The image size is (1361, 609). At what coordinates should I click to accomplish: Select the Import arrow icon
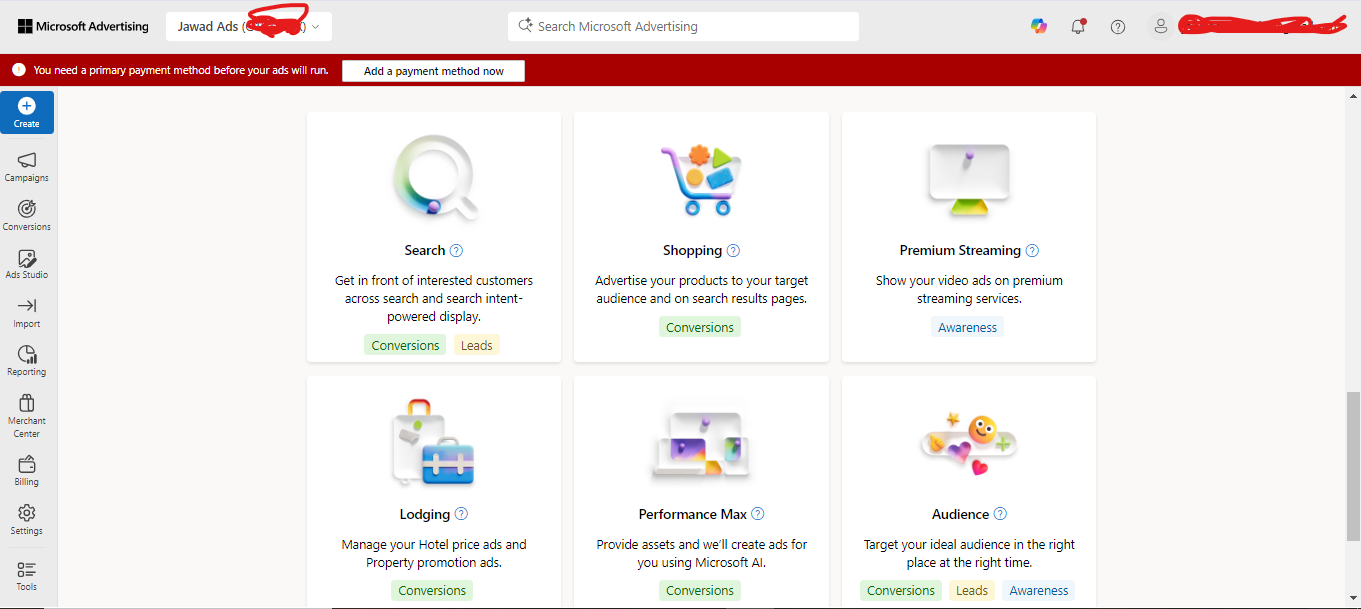coord(27,312)
